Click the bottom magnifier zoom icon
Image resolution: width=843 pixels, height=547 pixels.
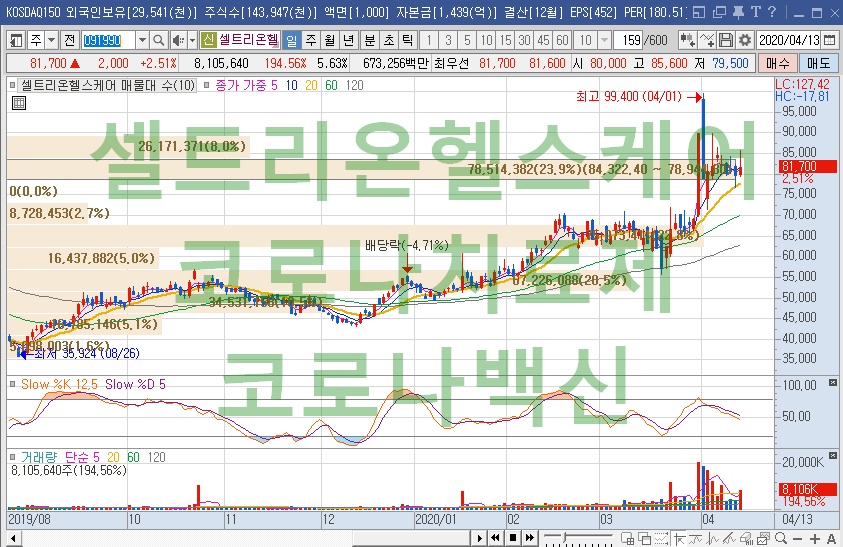point(781,538)
